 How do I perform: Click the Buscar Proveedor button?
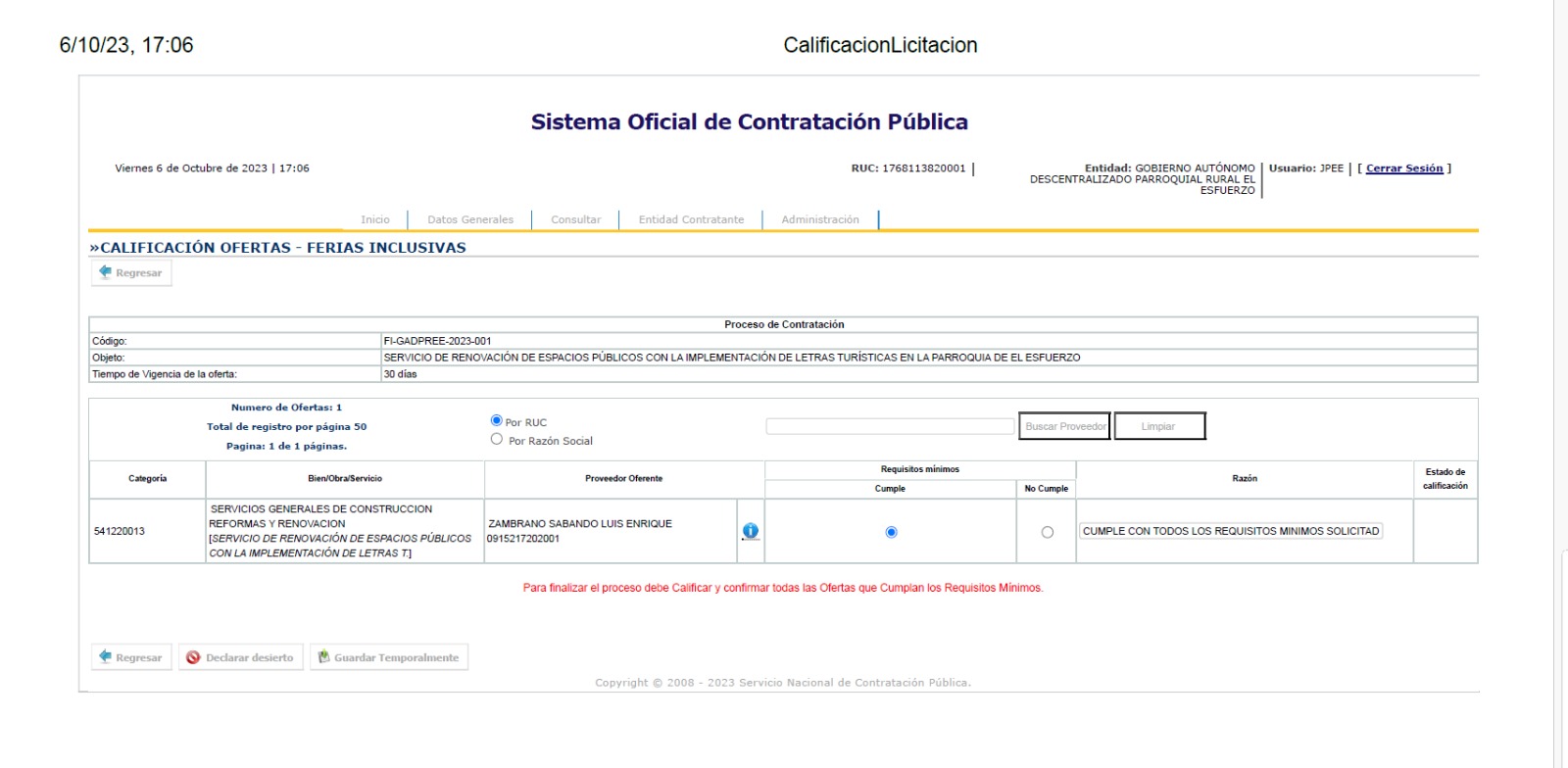tap(1064, 426)
